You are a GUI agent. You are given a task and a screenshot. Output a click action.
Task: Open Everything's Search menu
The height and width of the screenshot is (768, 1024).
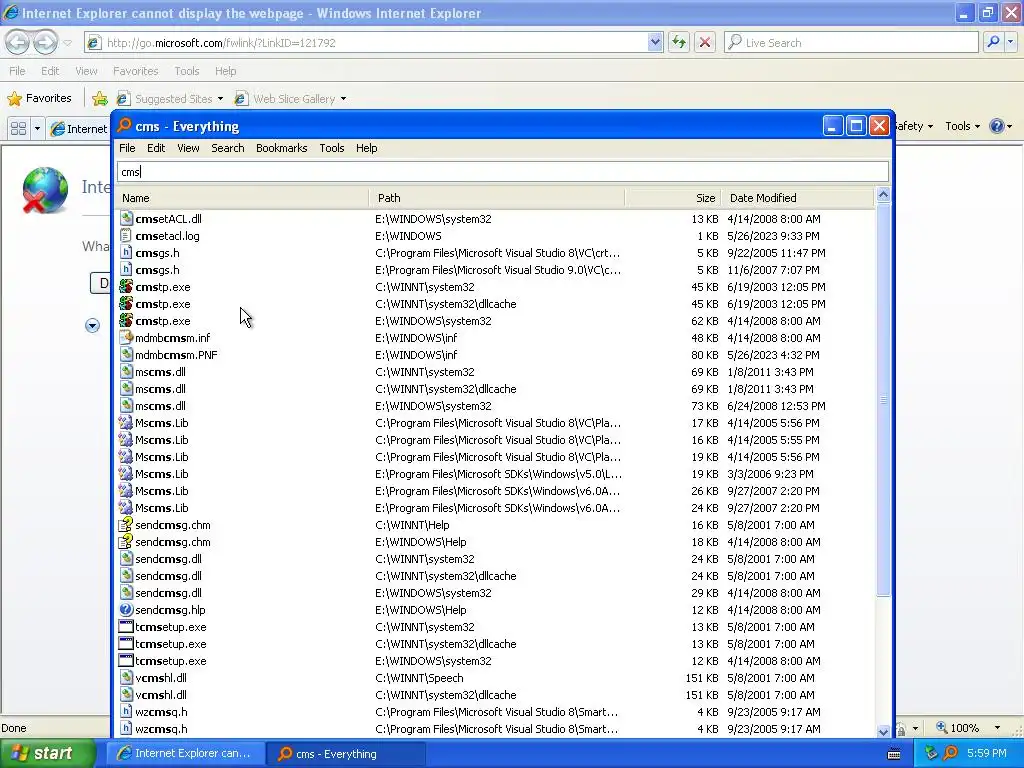228,148
